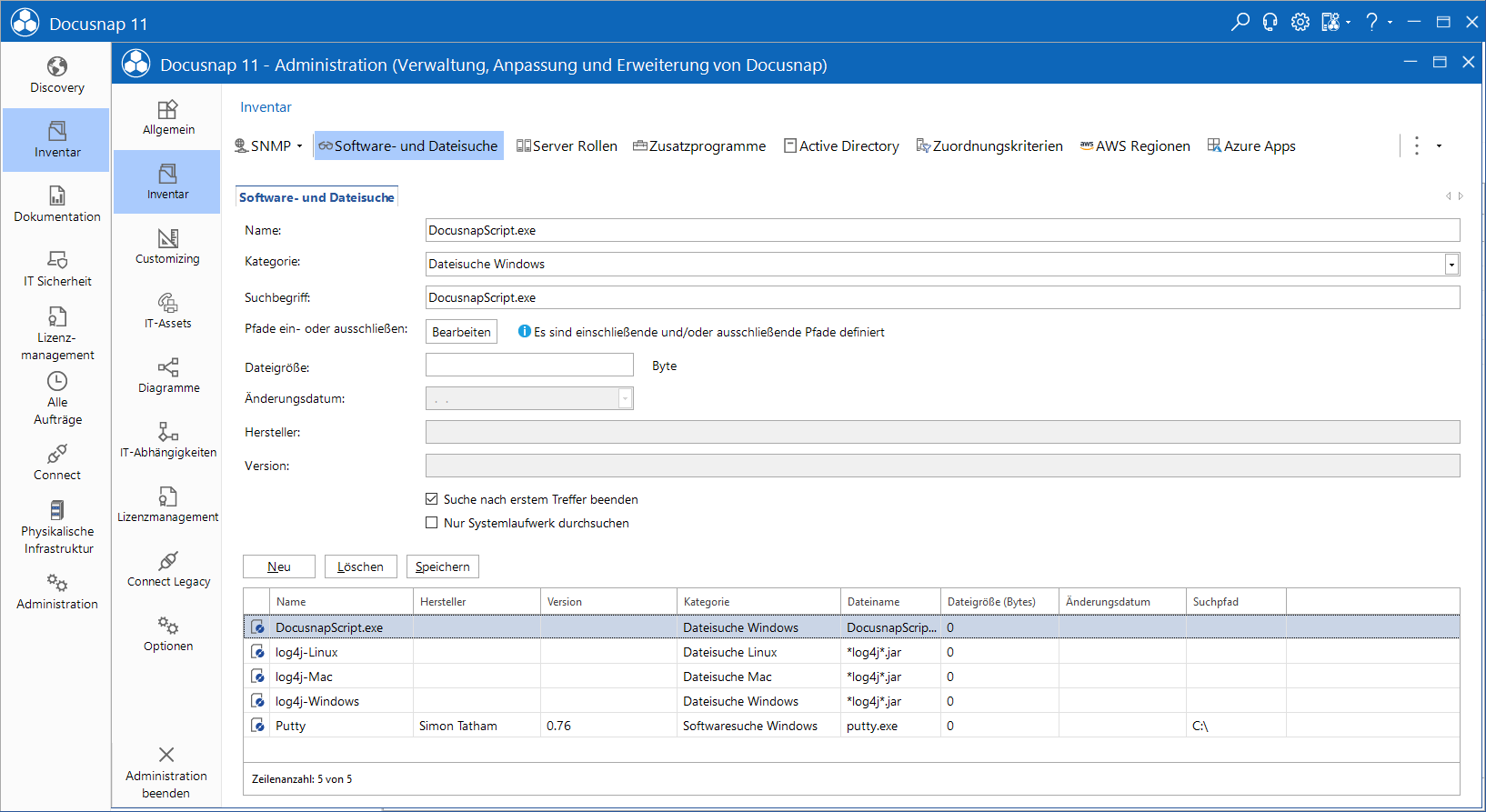The image size is (1486, 812).
Task: Sort the table by the Name column header
Action: tap(341, 602)
